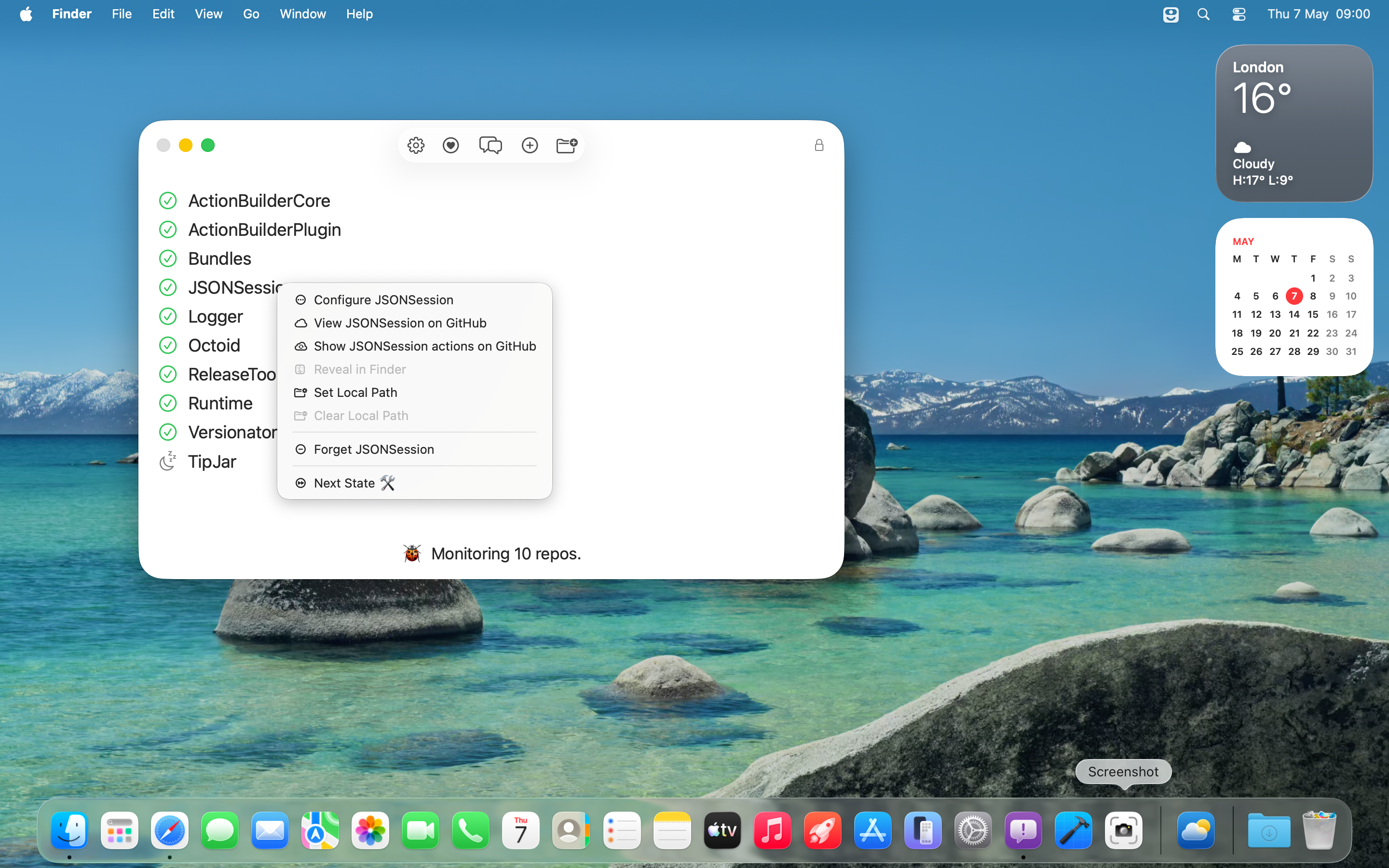1389x868 pixels.
Task: Open System Settings from the Dock
Action: (x=973, y=830)
